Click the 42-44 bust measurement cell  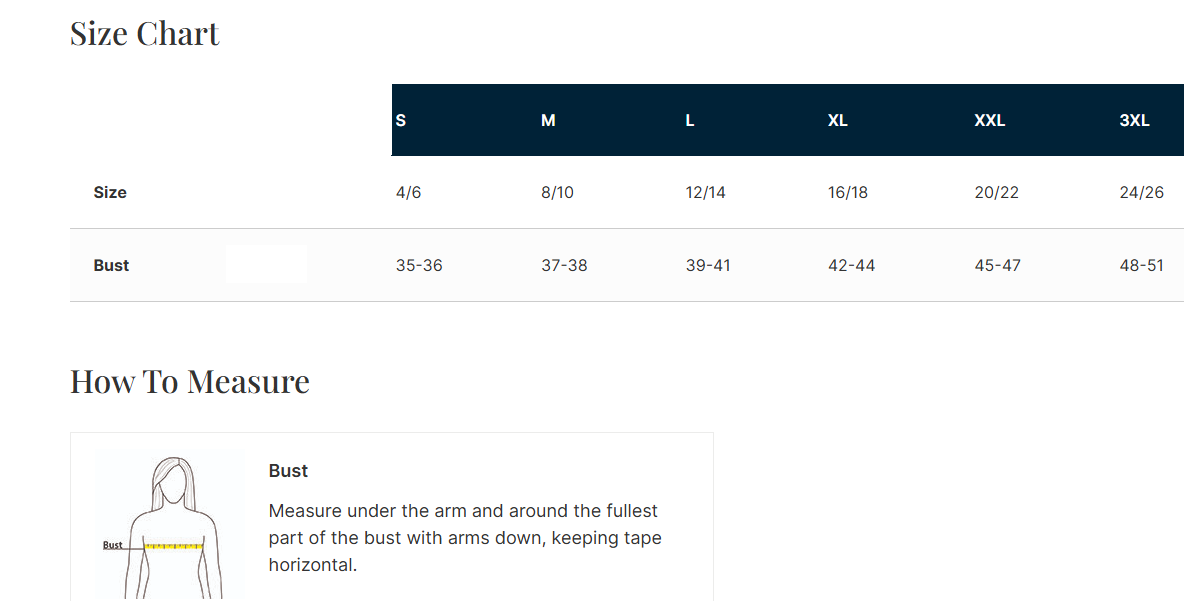pos(852,265)
